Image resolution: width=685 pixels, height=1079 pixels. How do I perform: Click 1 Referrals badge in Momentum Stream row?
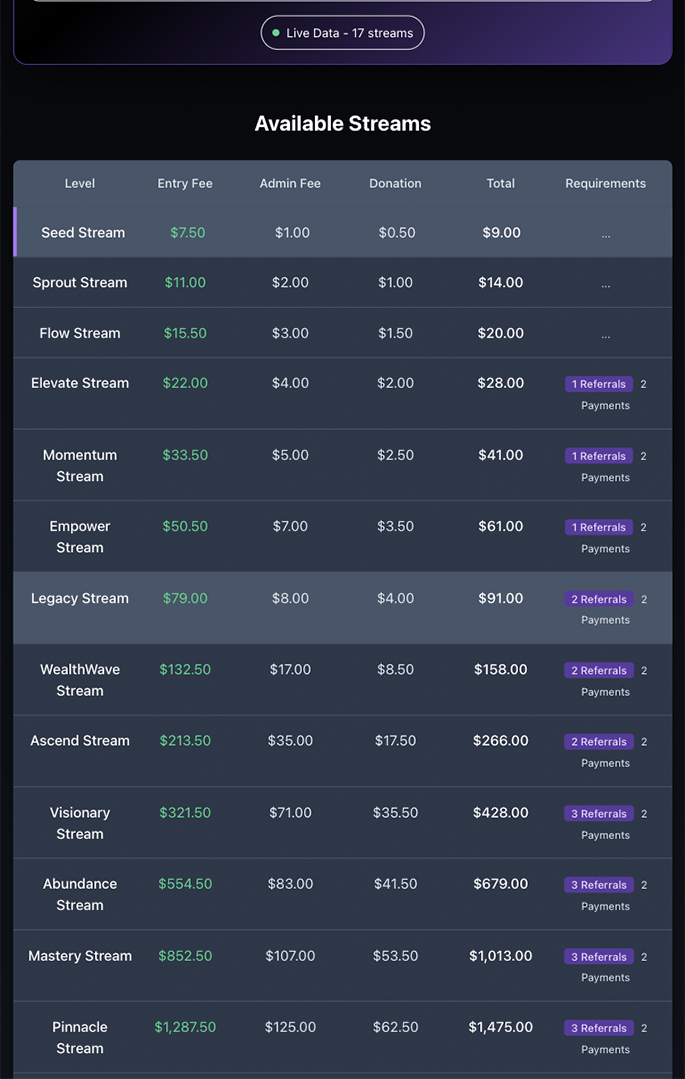[x=598, y=456]
